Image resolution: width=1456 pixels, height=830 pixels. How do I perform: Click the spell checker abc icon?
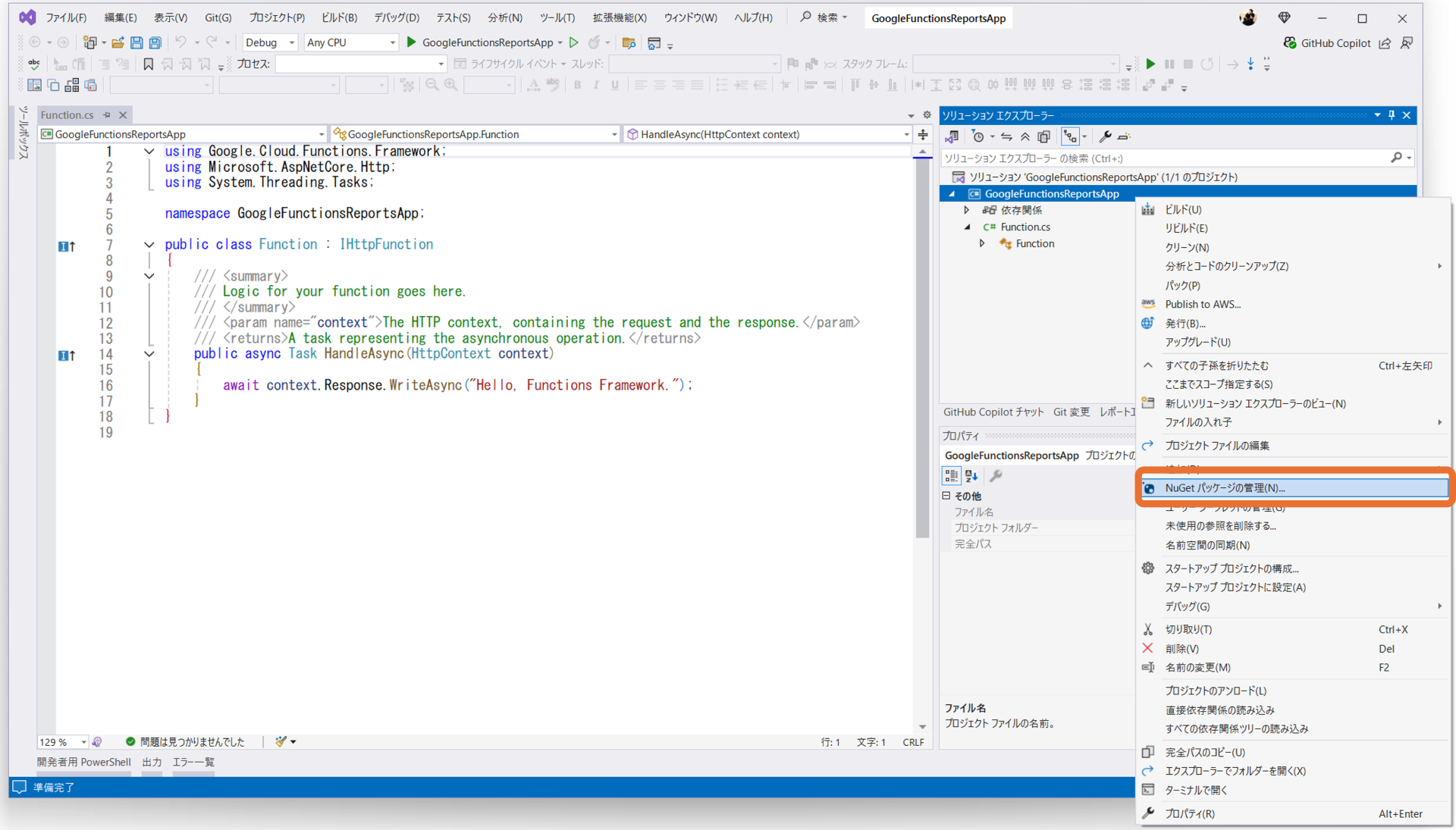[33, 64]
